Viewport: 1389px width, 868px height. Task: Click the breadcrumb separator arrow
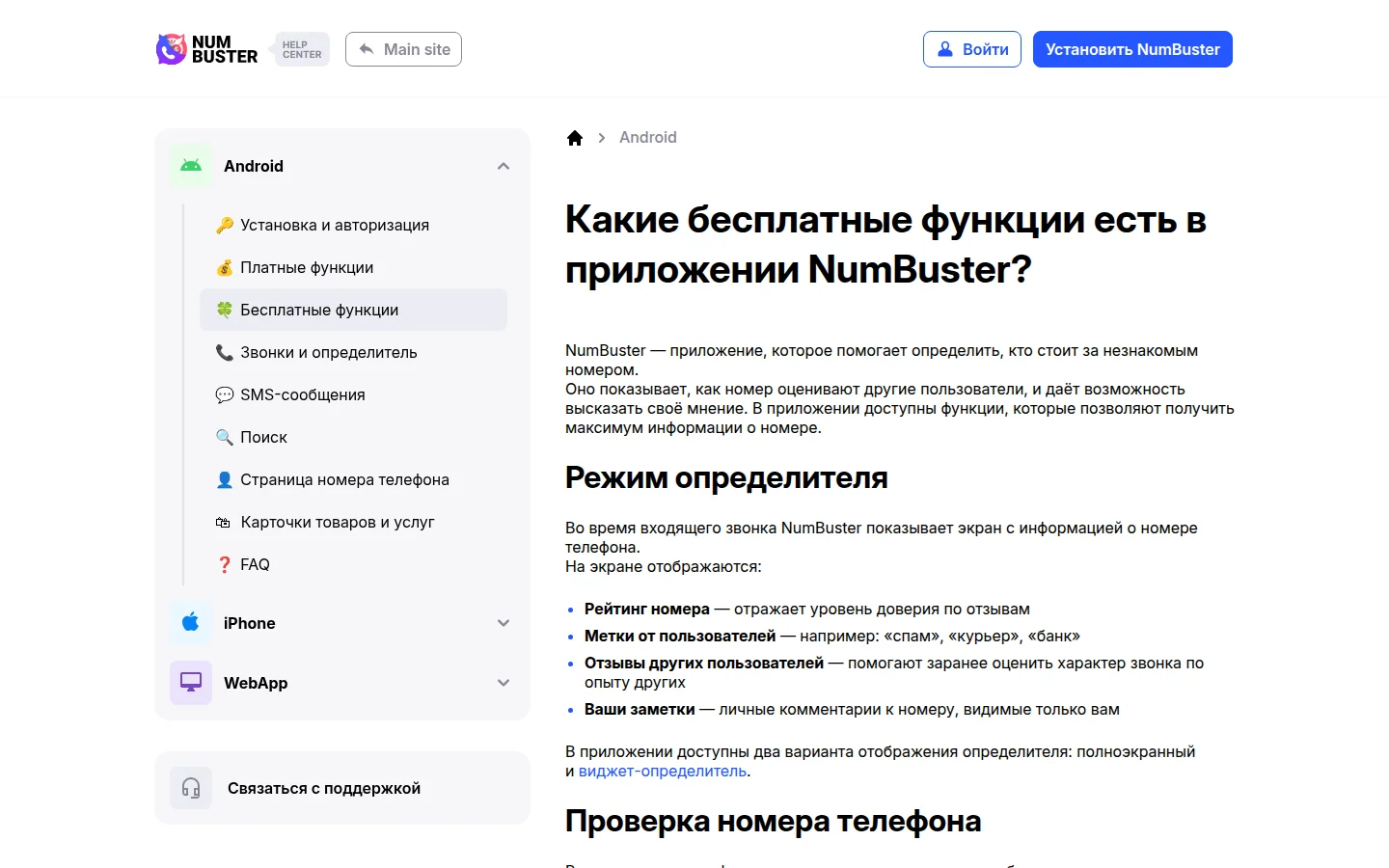click(x=602, y=138)
